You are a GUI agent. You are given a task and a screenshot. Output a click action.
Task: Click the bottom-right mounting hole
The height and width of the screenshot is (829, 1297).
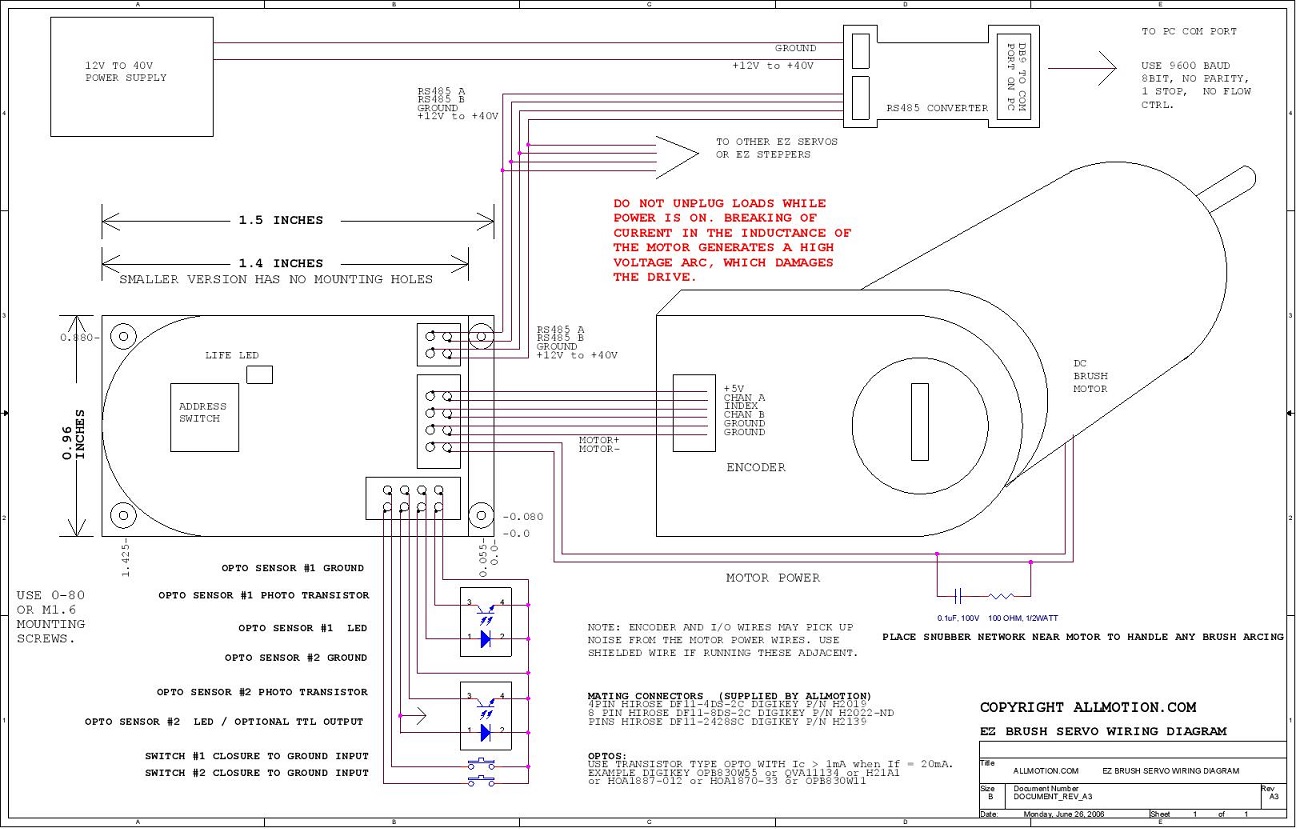[x=481, y=516]
